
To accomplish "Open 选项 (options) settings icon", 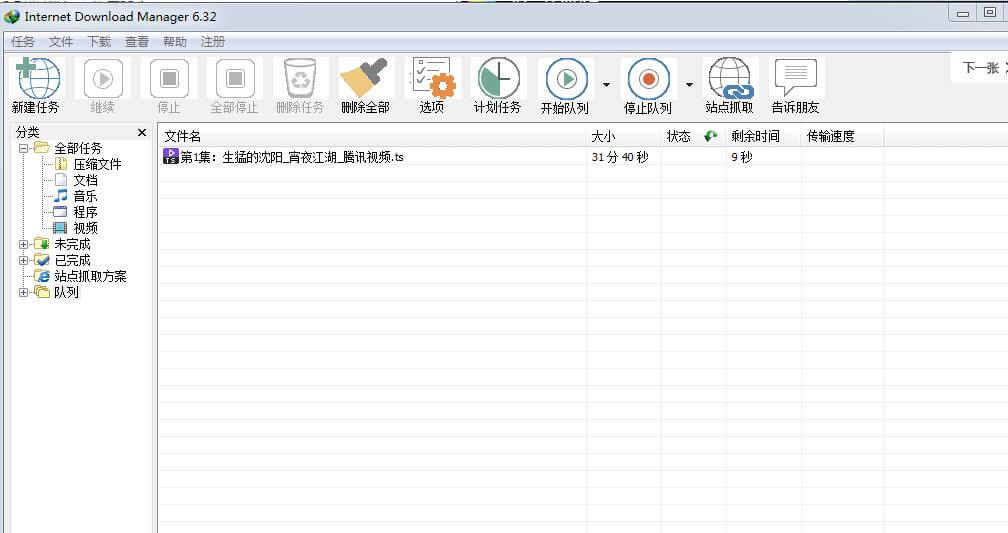I will (432, 79).
